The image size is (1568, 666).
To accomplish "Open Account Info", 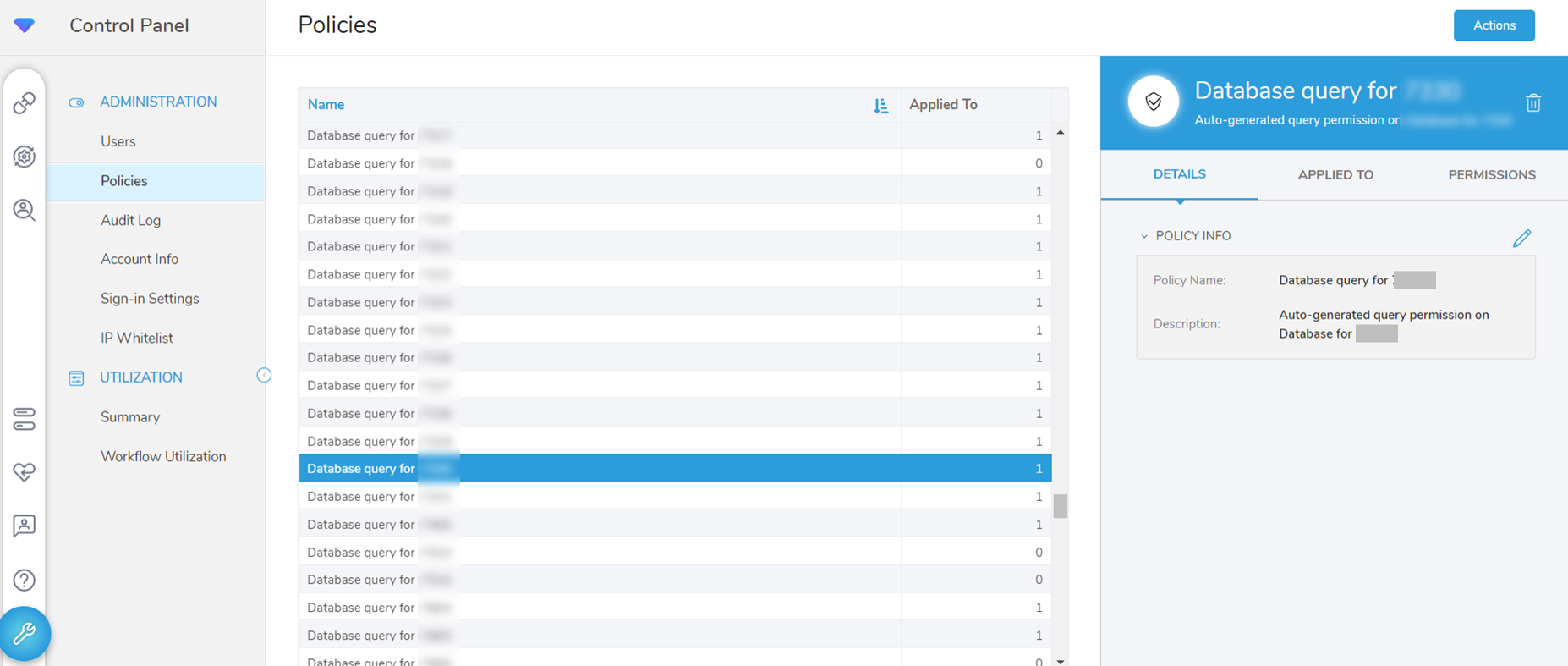I will pyautogui.click(x=140, y=259).
